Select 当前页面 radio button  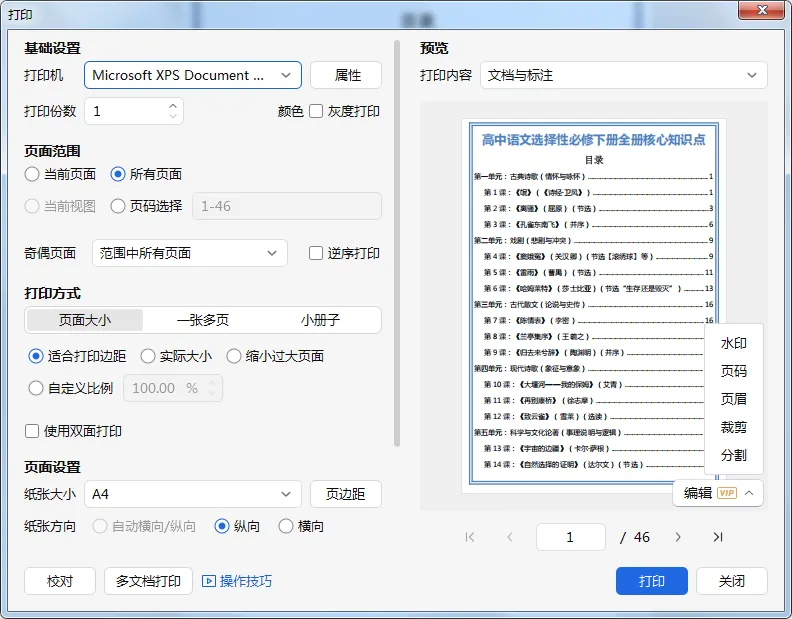[x=32, y=174]
